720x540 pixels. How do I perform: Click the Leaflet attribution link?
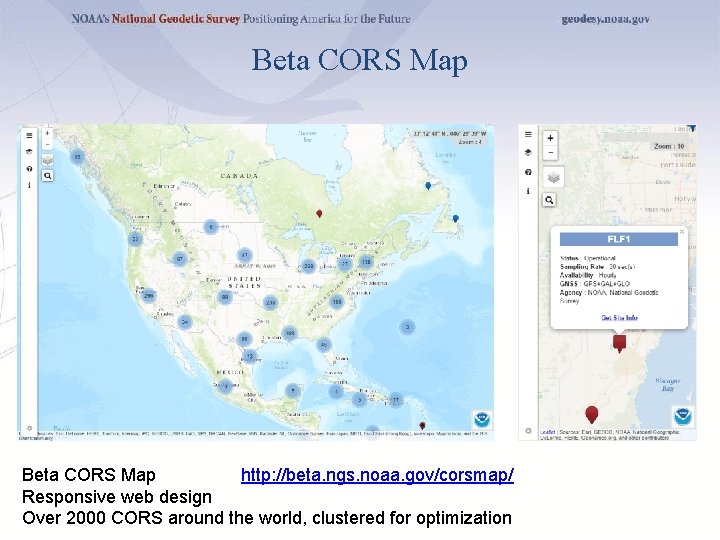(x=547, y=432)
